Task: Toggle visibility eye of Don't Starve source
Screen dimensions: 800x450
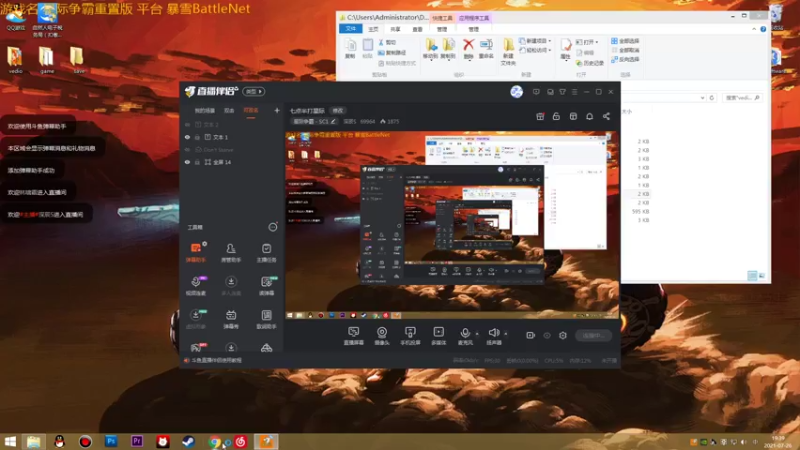Action: click(187, 150)
